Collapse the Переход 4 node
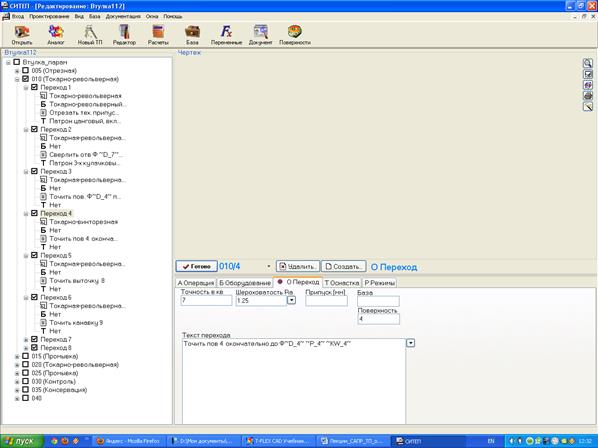 pyautogui.click(x=26, y=214)
